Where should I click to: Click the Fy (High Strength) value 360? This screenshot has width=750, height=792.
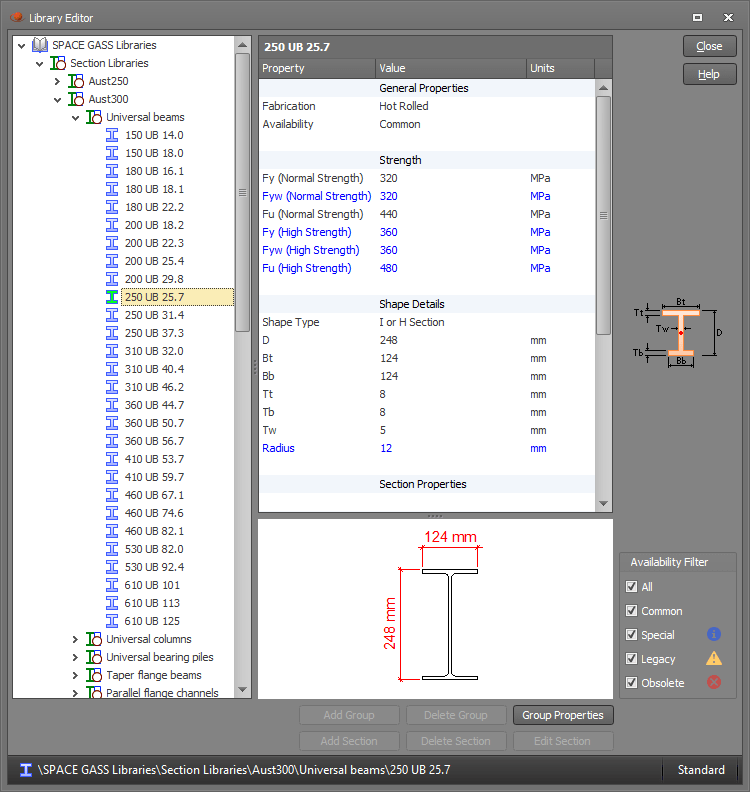388,232
